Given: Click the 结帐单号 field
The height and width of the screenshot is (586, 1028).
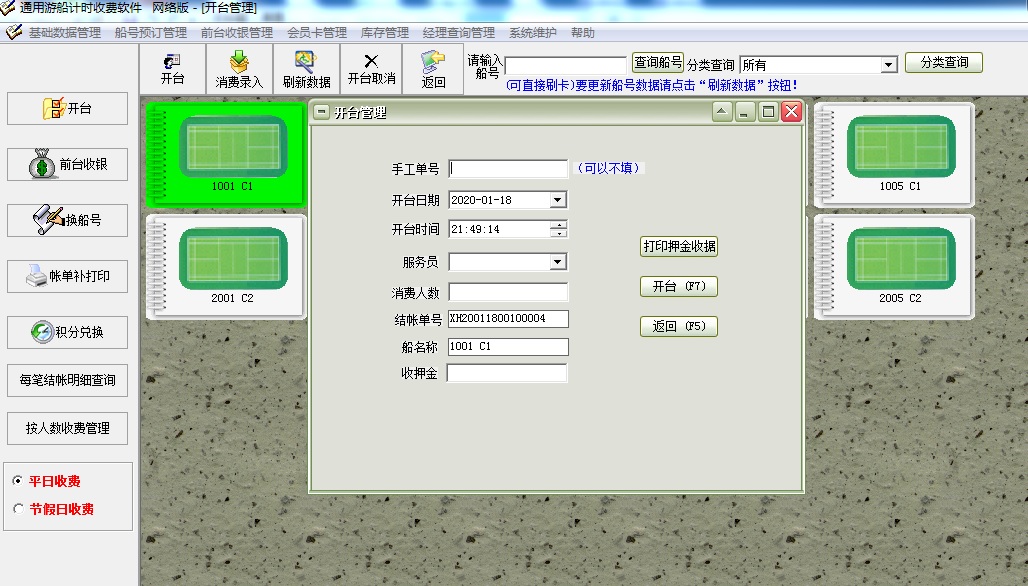Looking at the screenshot, I should [x=508, y=319].
